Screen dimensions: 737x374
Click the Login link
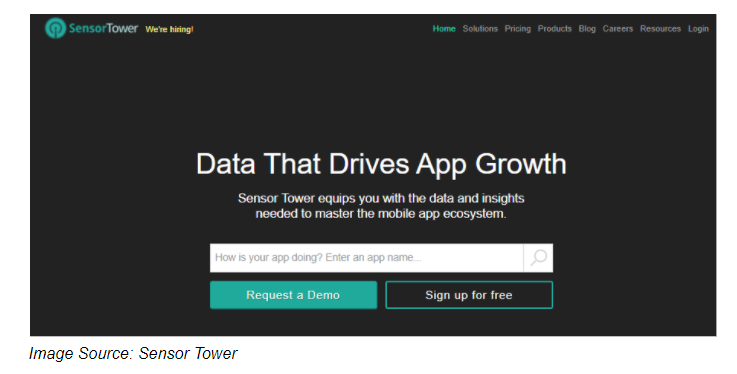[698, 29]
